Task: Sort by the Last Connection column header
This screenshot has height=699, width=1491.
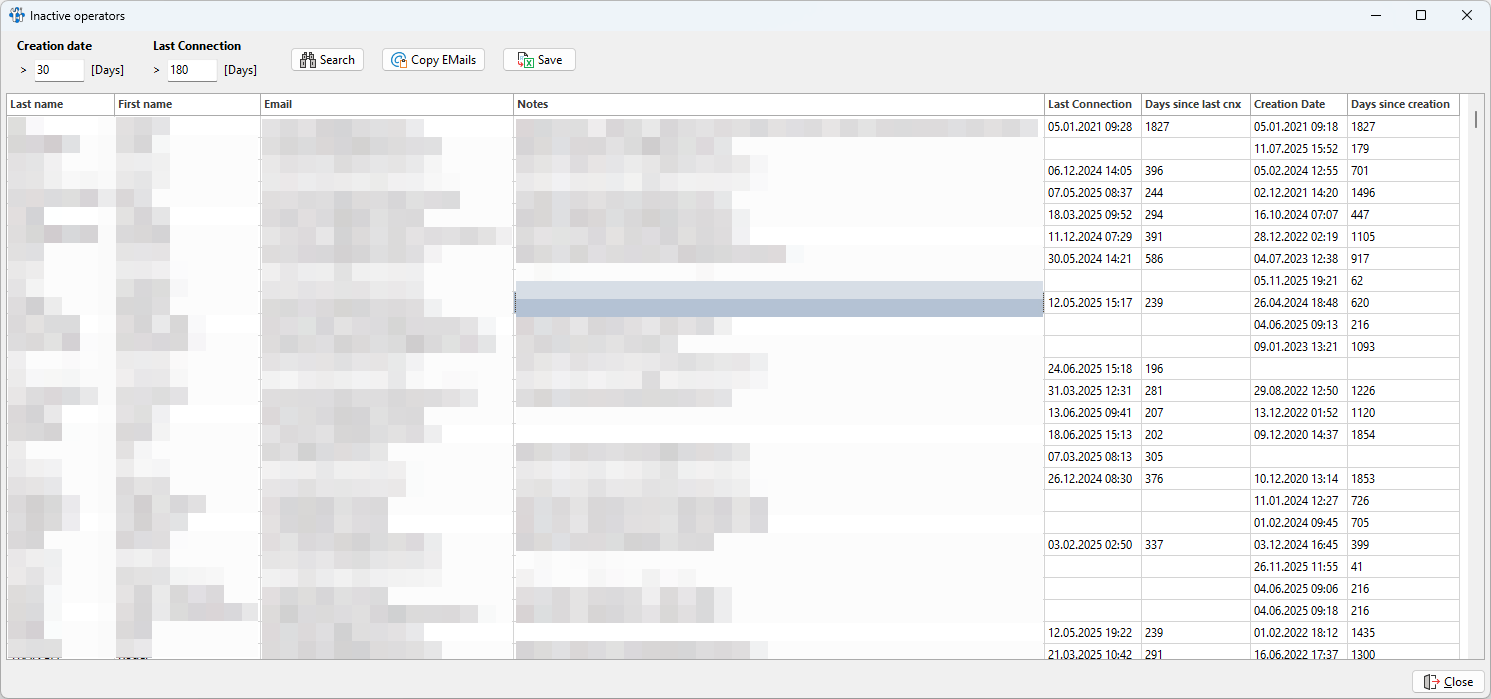Action: click(1092, 104)
